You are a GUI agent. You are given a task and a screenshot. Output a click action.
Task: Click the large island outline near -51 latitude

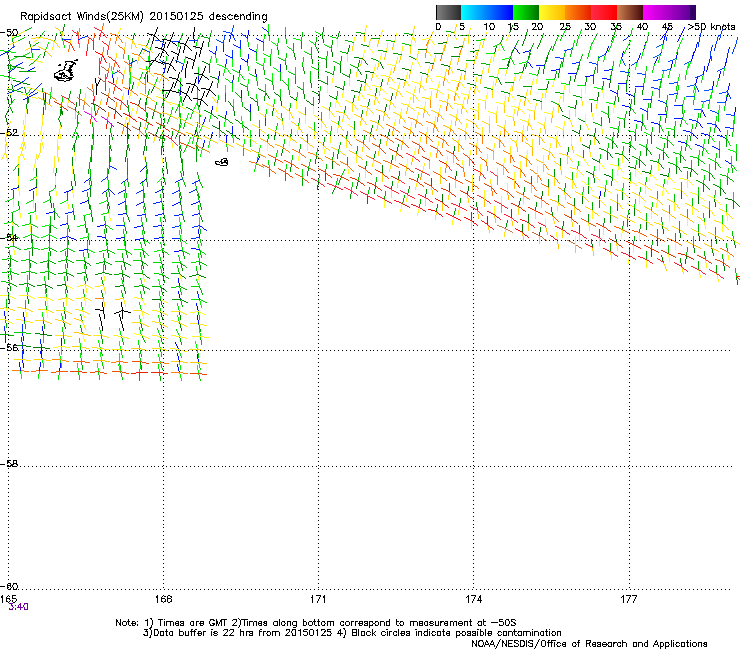[66, 71]
